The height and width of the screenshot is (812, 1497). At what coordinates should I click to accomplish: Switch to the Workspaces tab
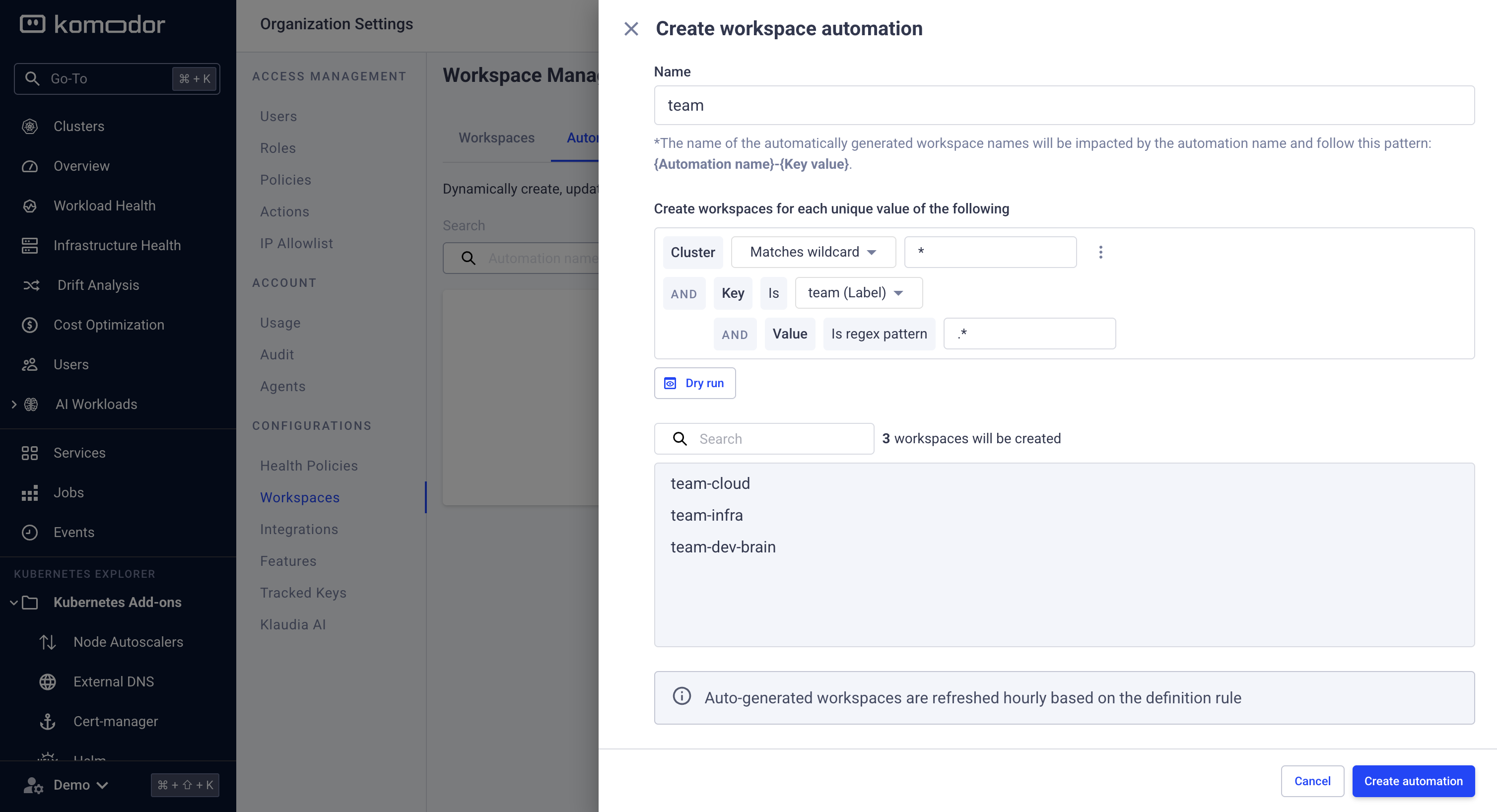click(496, 138)
